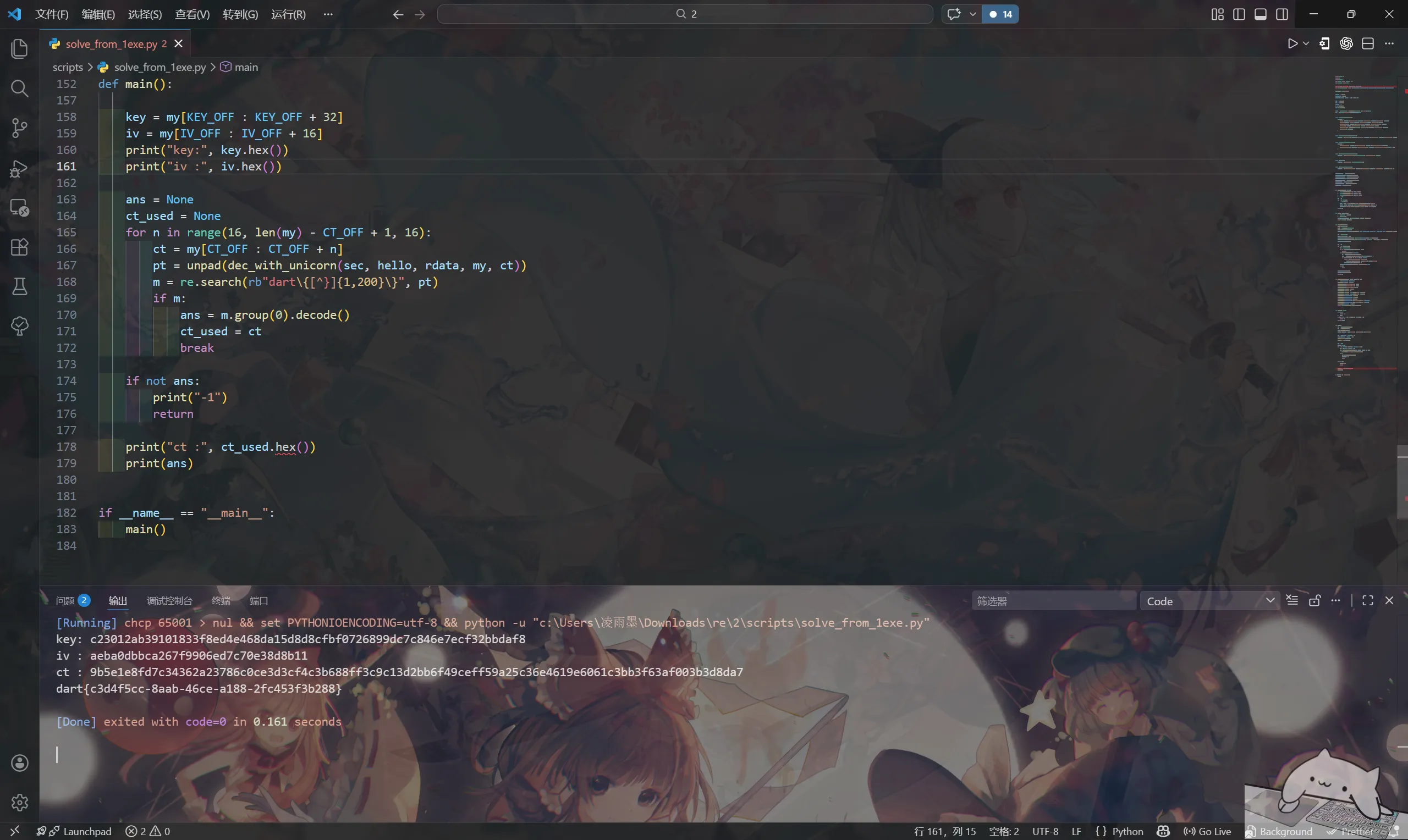This screenshot has height=840, width=1408.
Task: Click the Python language mode indicator
Action: pyautogui.click(x=1126, y=831)
